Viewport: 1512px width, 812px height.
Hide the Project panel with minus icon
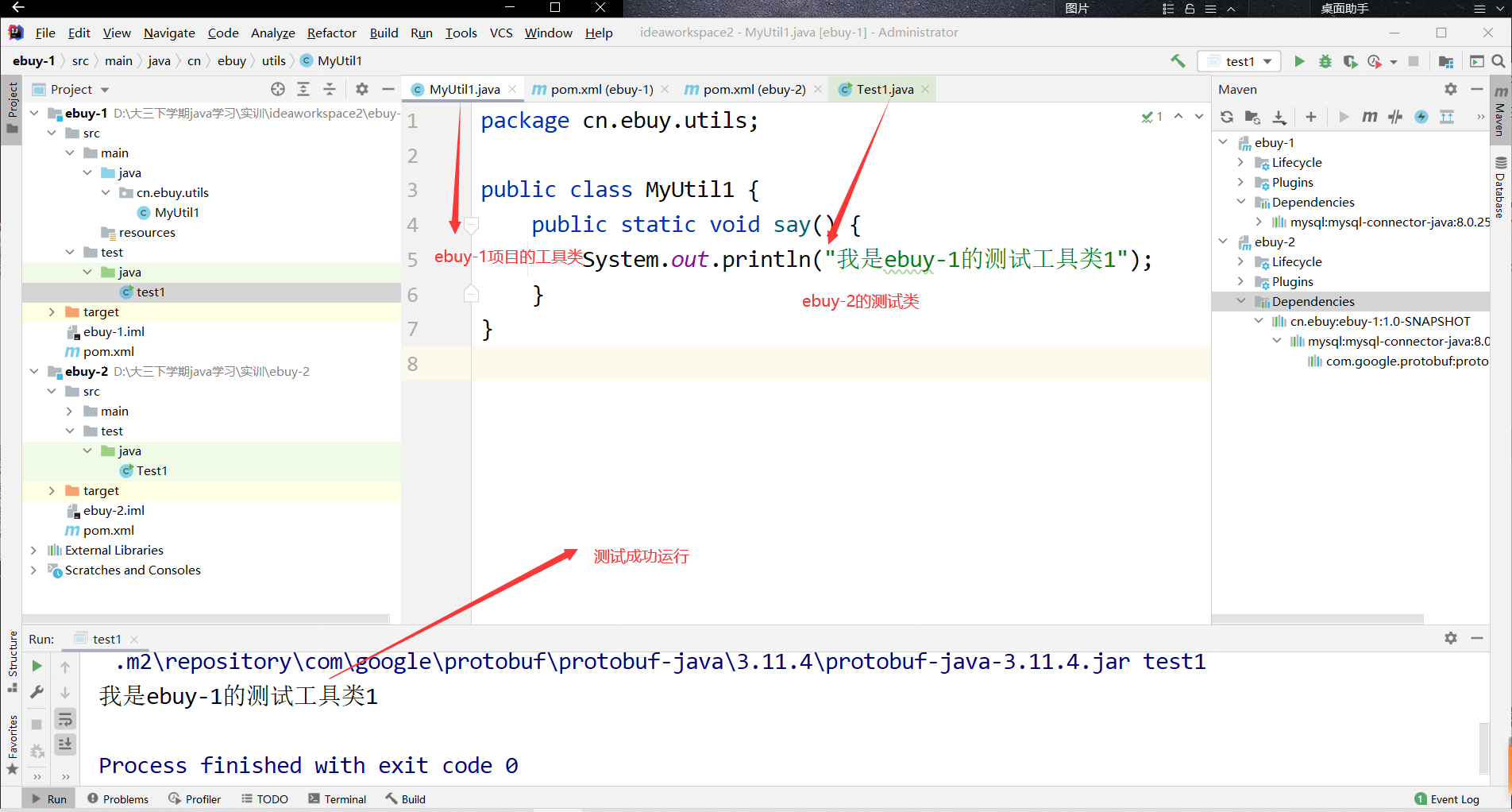[388, 89]
